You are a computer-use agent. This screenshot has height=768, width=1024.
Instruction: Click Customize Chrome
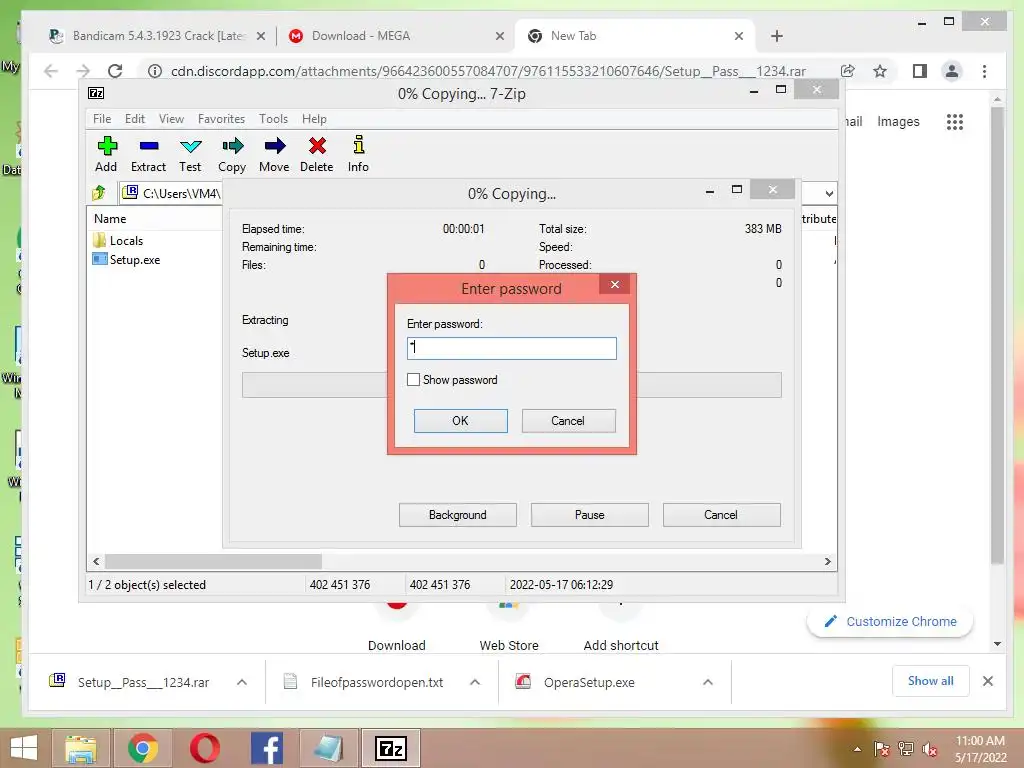[890, 622]
